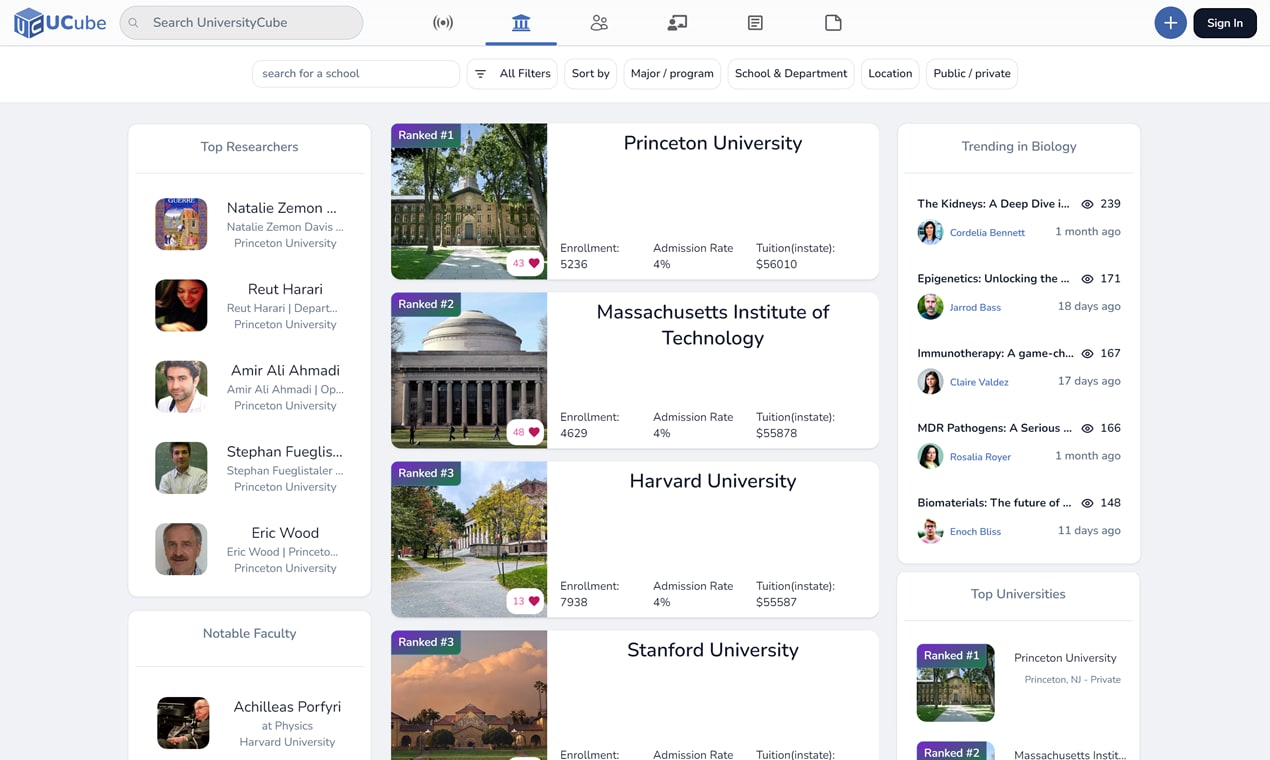Open Achilleas Porfyri faculty name
The width and height of the screenshot is (1270, 760).
(x=287, y=706)
